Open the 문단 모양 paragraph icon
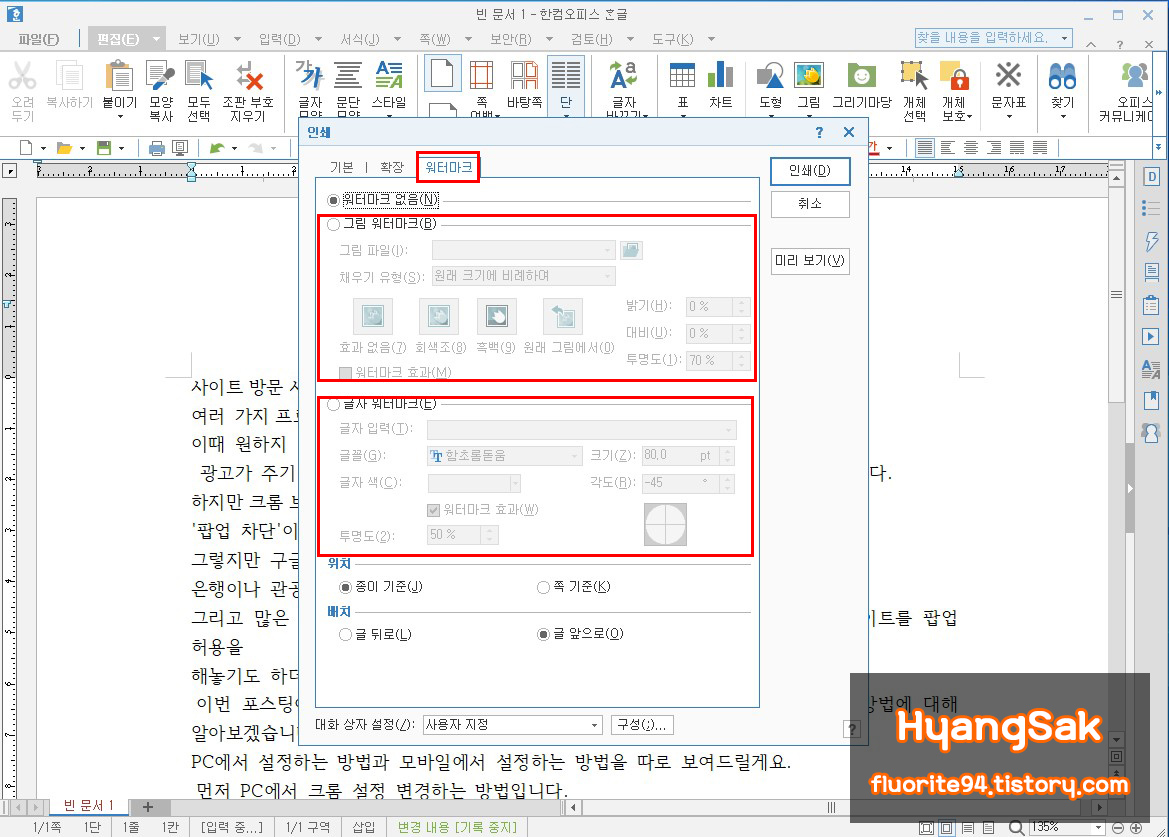This screenshot has width=1169, height=837. click(x=347, y=76)
